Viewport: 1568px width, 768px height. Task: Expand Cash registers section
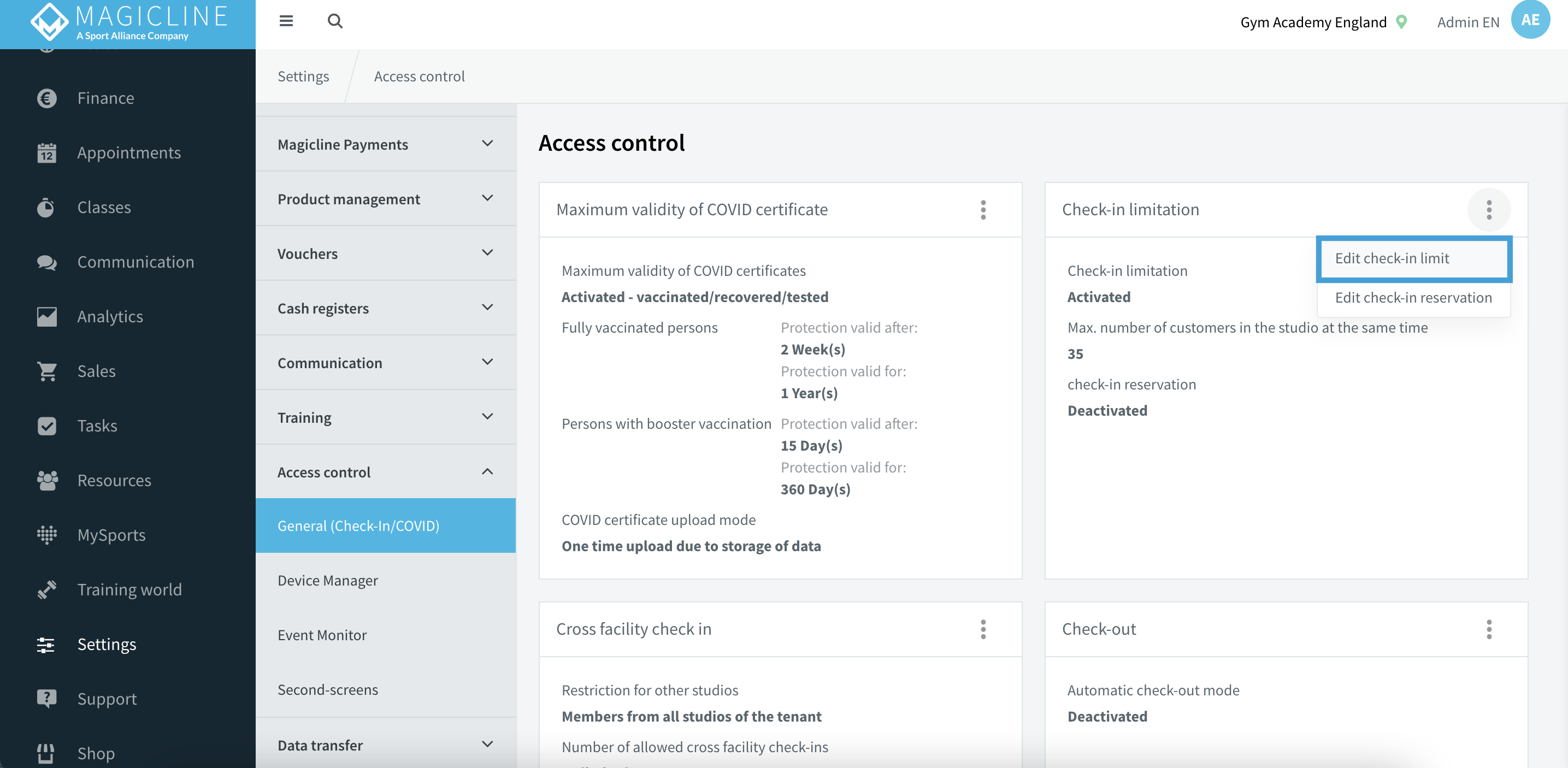coord(386,308)
